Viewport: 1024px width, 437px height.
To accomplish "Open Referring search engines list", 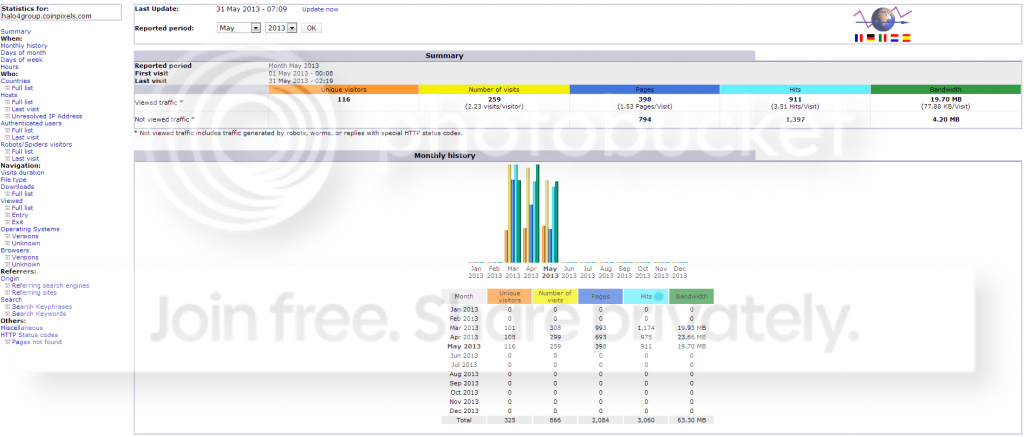I will (x=50, y=285).
